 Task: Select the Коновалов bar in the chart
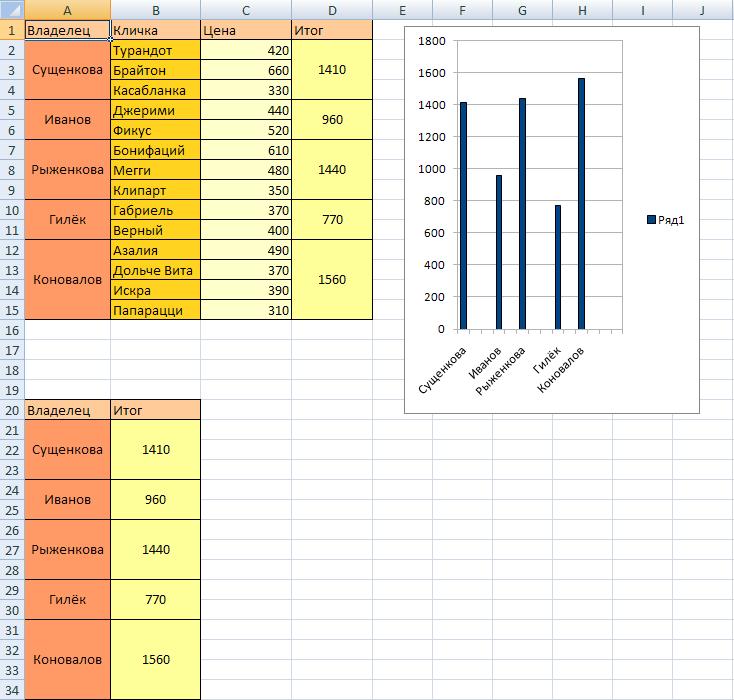(581, 204)
